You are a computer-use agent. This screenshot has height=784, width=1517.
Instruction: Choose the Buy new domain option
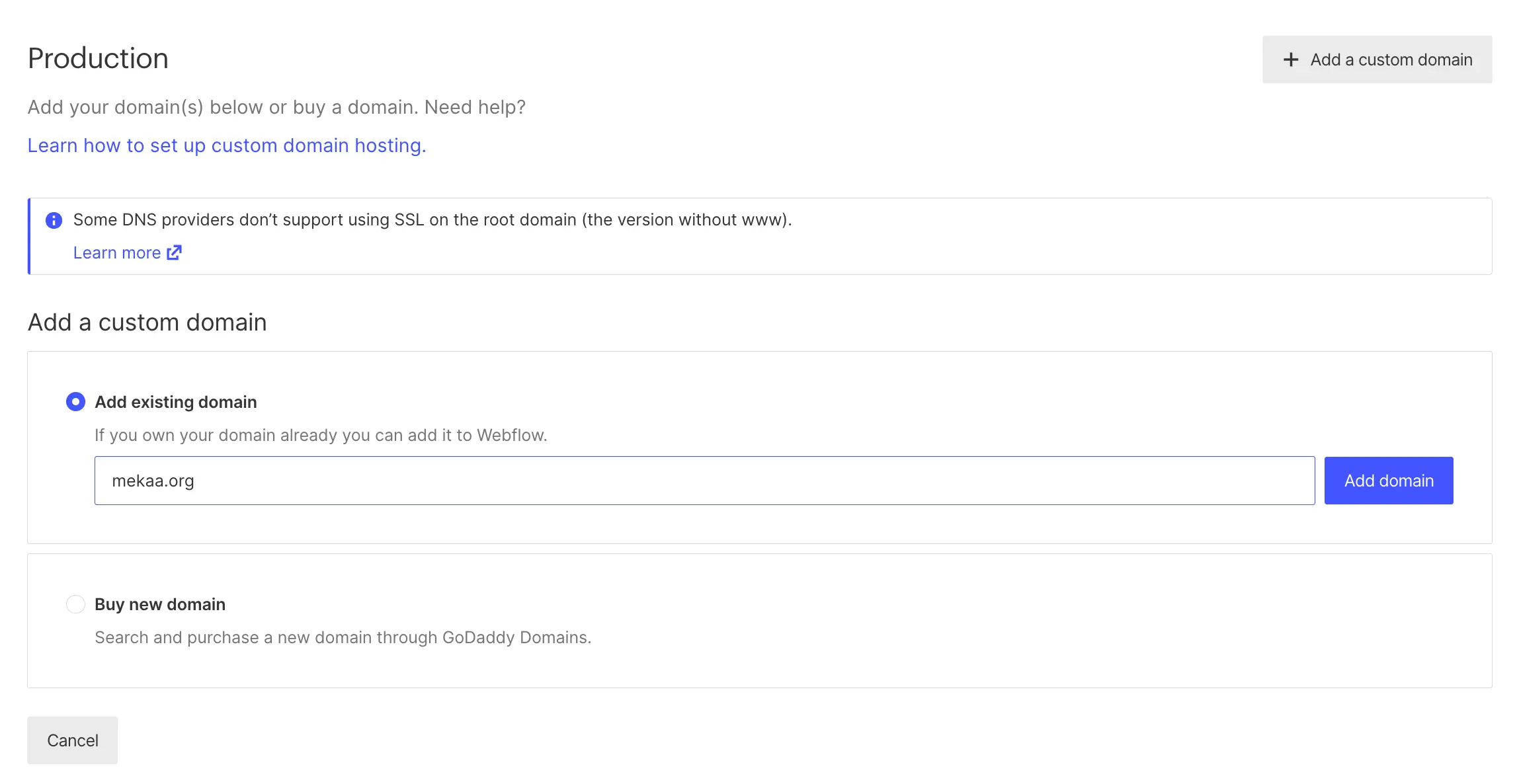(x=76, y=604)
